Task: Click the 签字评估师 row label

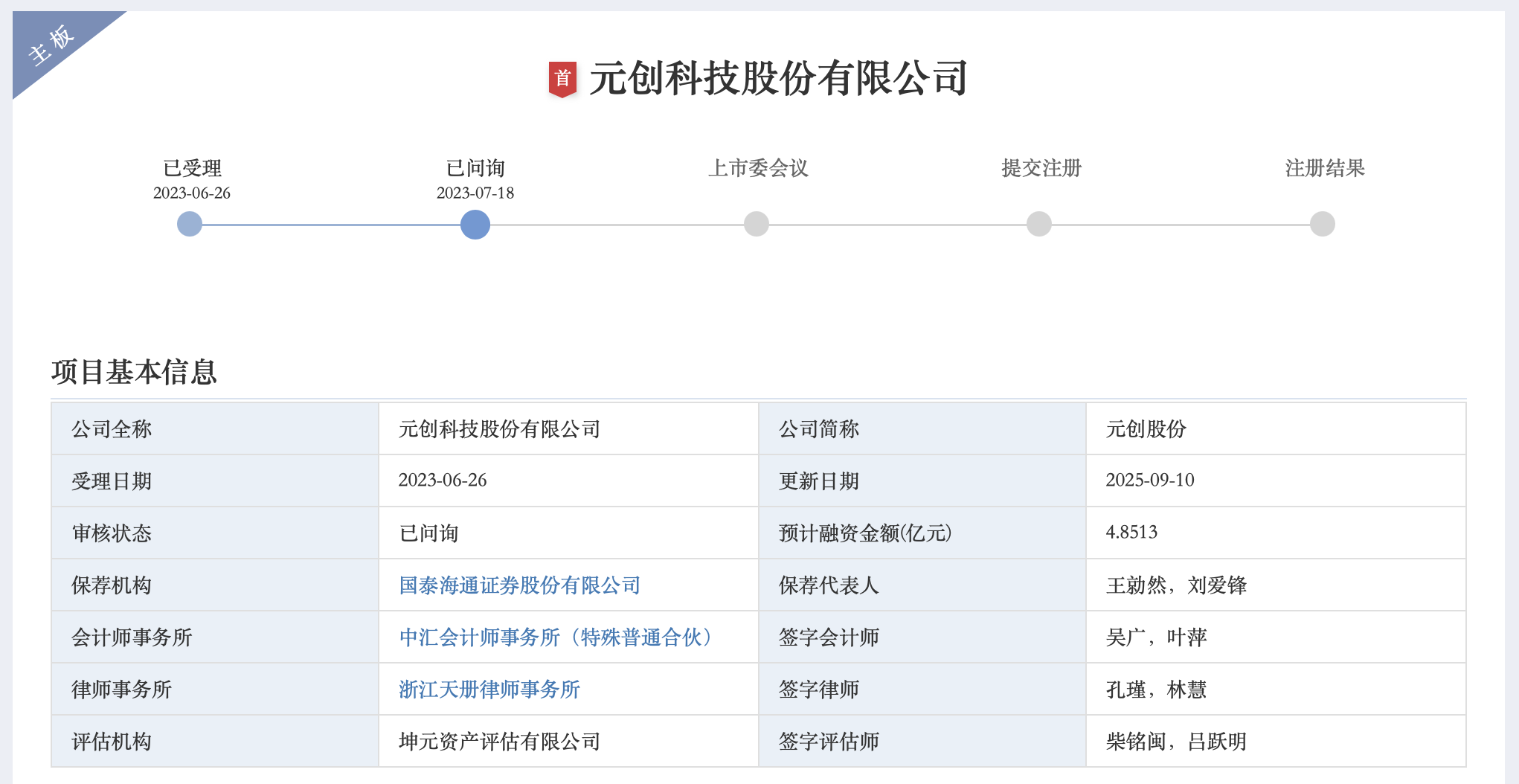Action: point(829,742)
